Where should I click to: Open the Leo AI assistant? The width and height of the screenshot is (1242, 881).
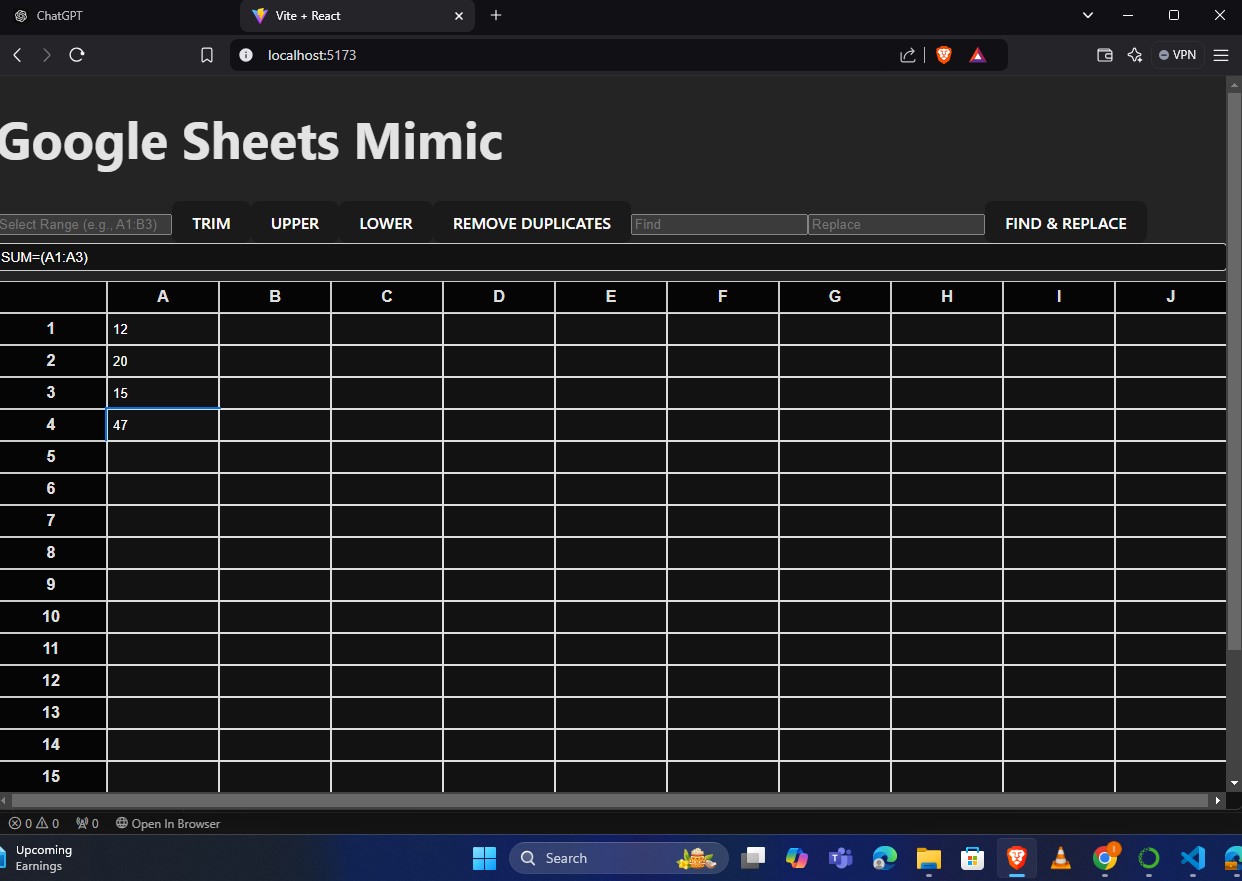[x=1135, y=55]
